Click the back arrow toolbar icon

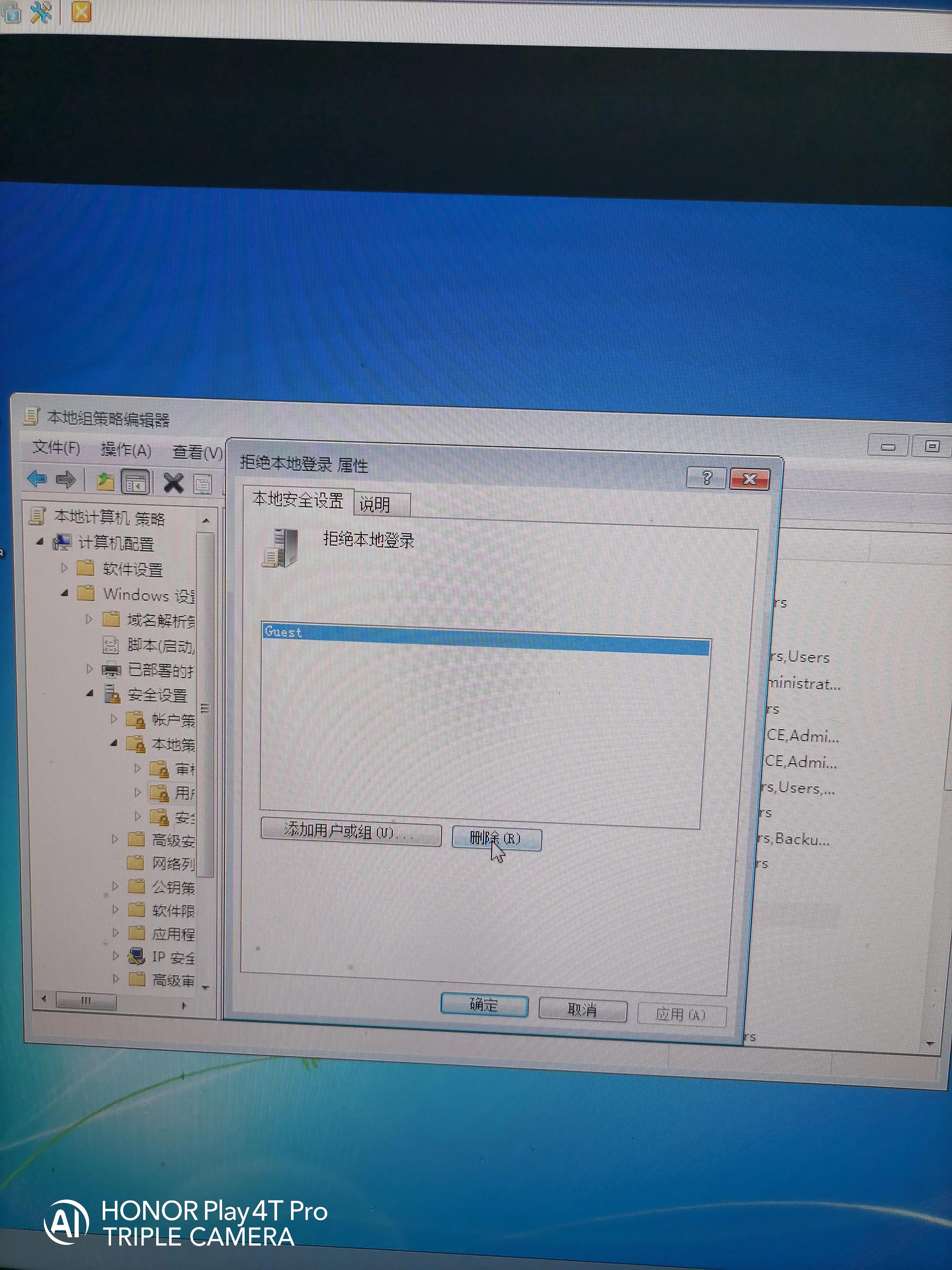[37, 478]
